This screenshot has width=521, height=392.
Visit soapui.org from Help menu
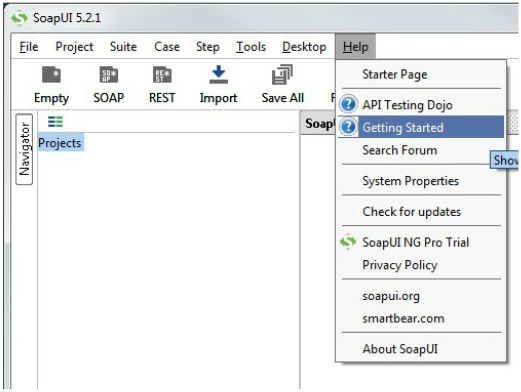click(421, 296)
